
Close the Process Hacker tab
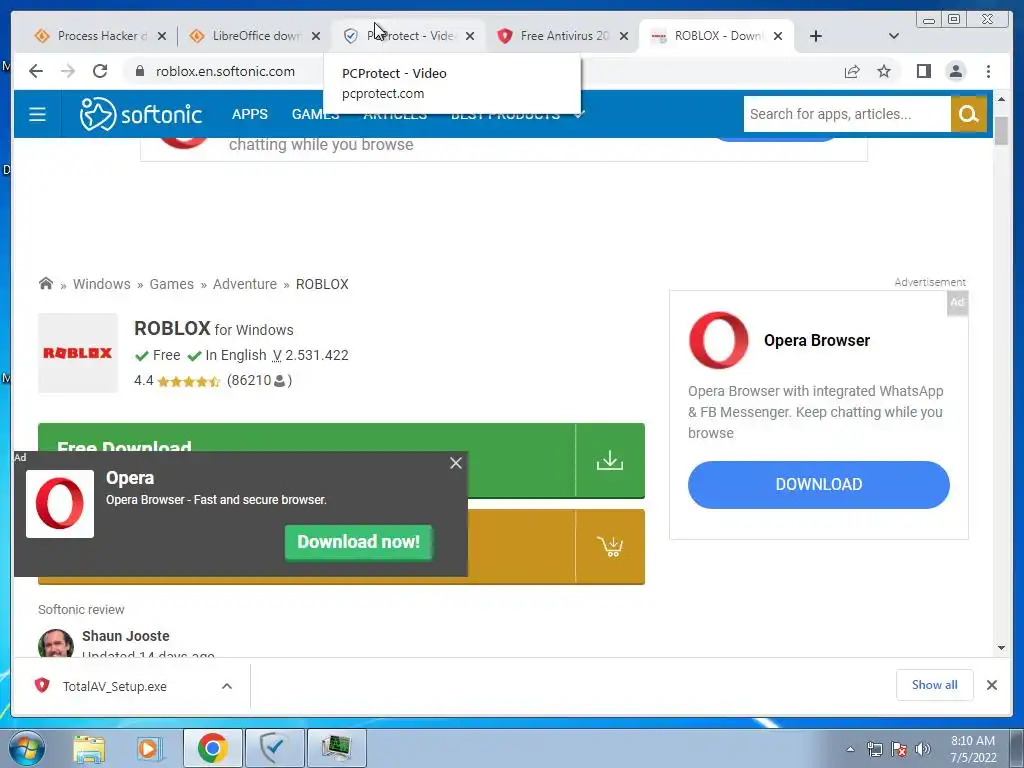click(162, 36)
